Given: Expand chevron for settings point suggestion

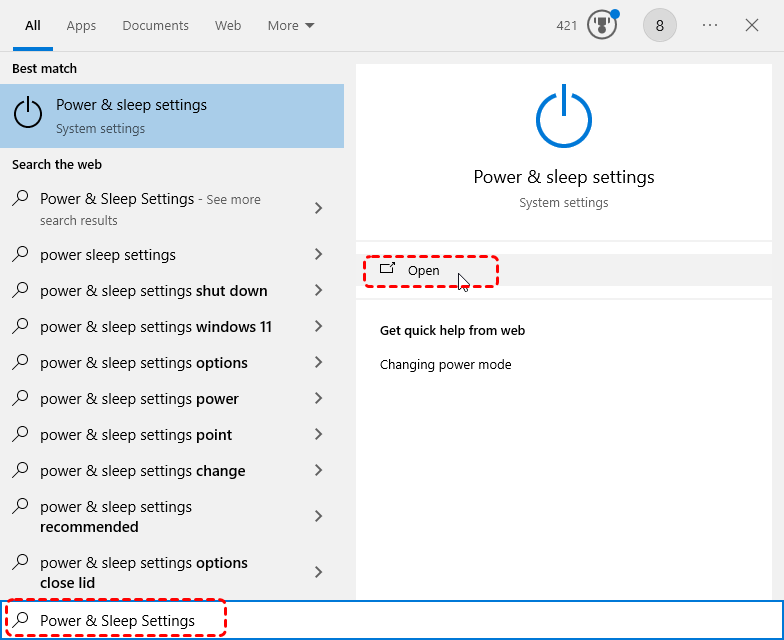Looking at the screenshot, I should [318, 434].
